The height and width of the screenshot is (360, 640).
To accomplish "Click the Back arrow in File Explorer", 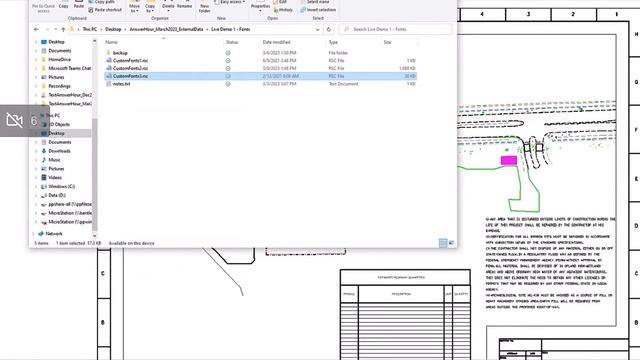I will (x=36, y=29).
